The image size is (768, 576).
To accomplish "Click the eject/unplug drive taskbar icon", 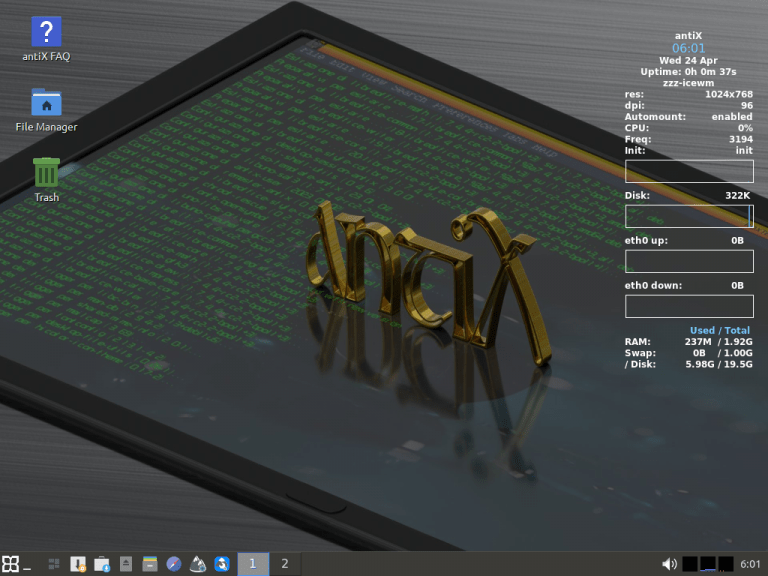I will tap(126, 564).
